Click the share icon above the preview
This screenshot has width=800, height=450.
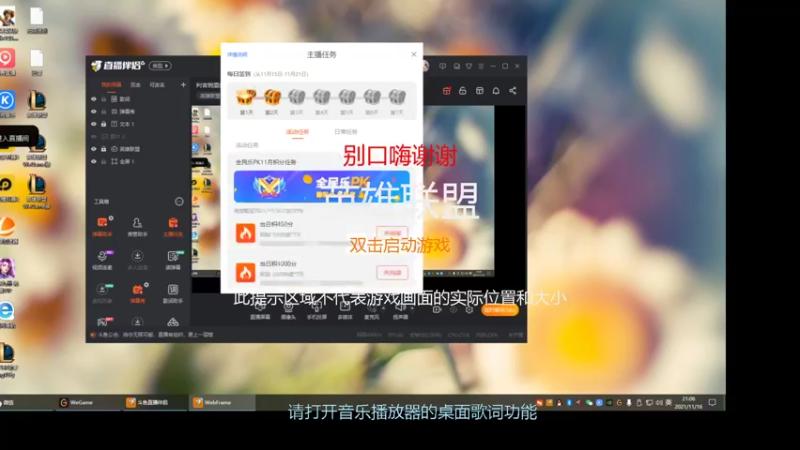pos(513,91)
